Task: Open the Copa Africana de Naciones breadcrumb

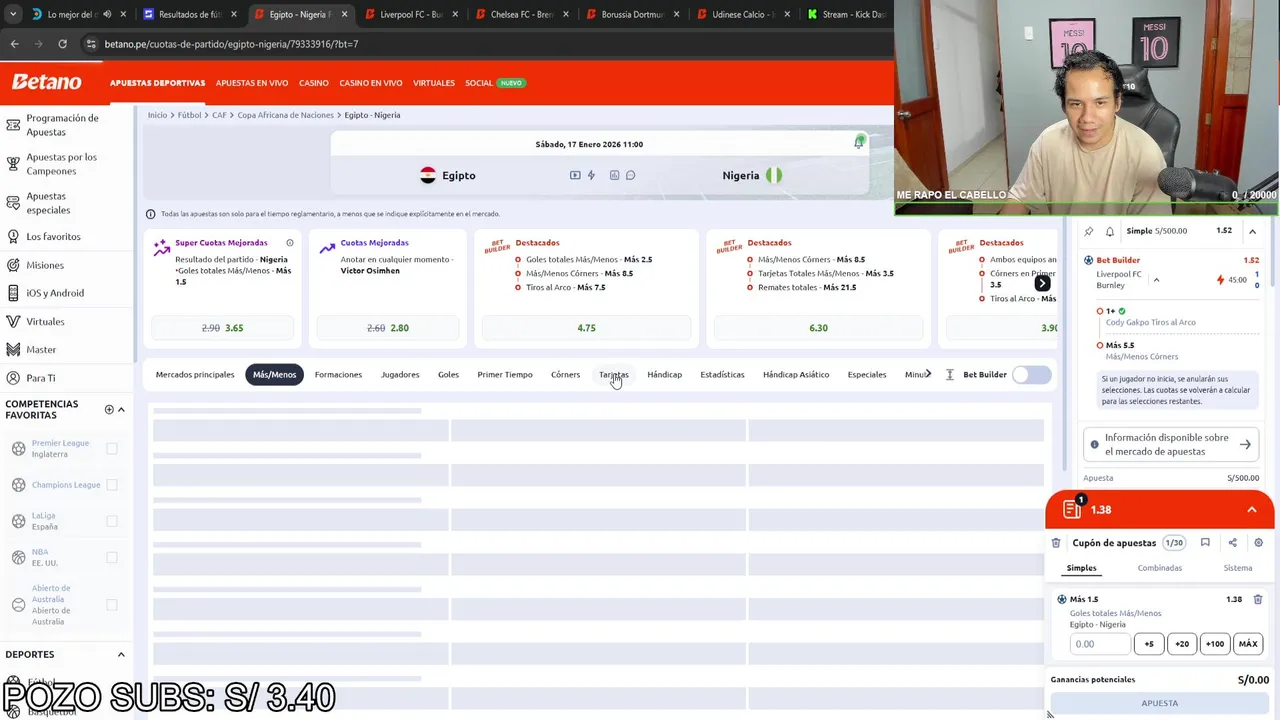Action: coord(285,115)
